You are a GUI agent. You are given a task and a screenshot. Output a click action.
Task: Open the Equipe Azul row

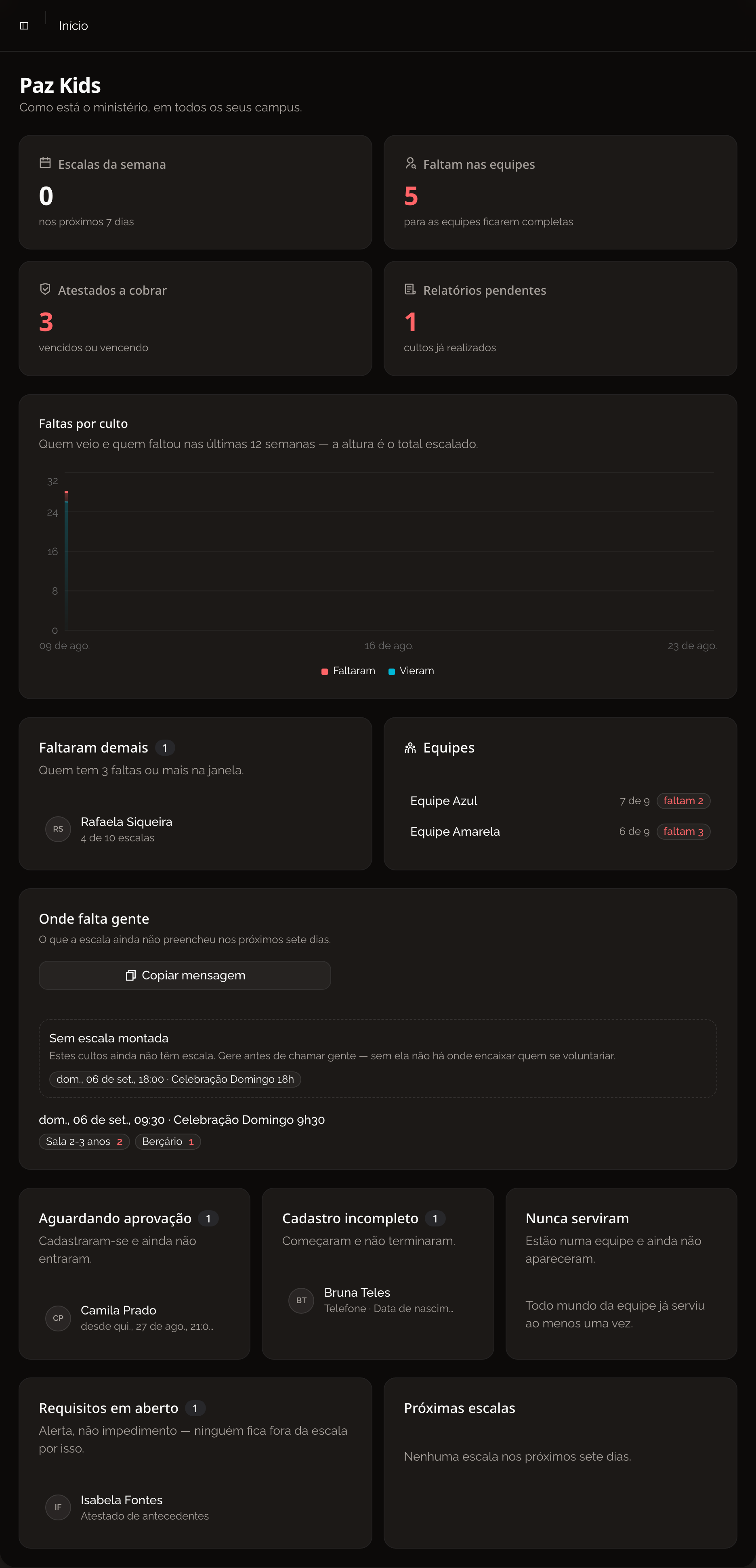[560, 801]
